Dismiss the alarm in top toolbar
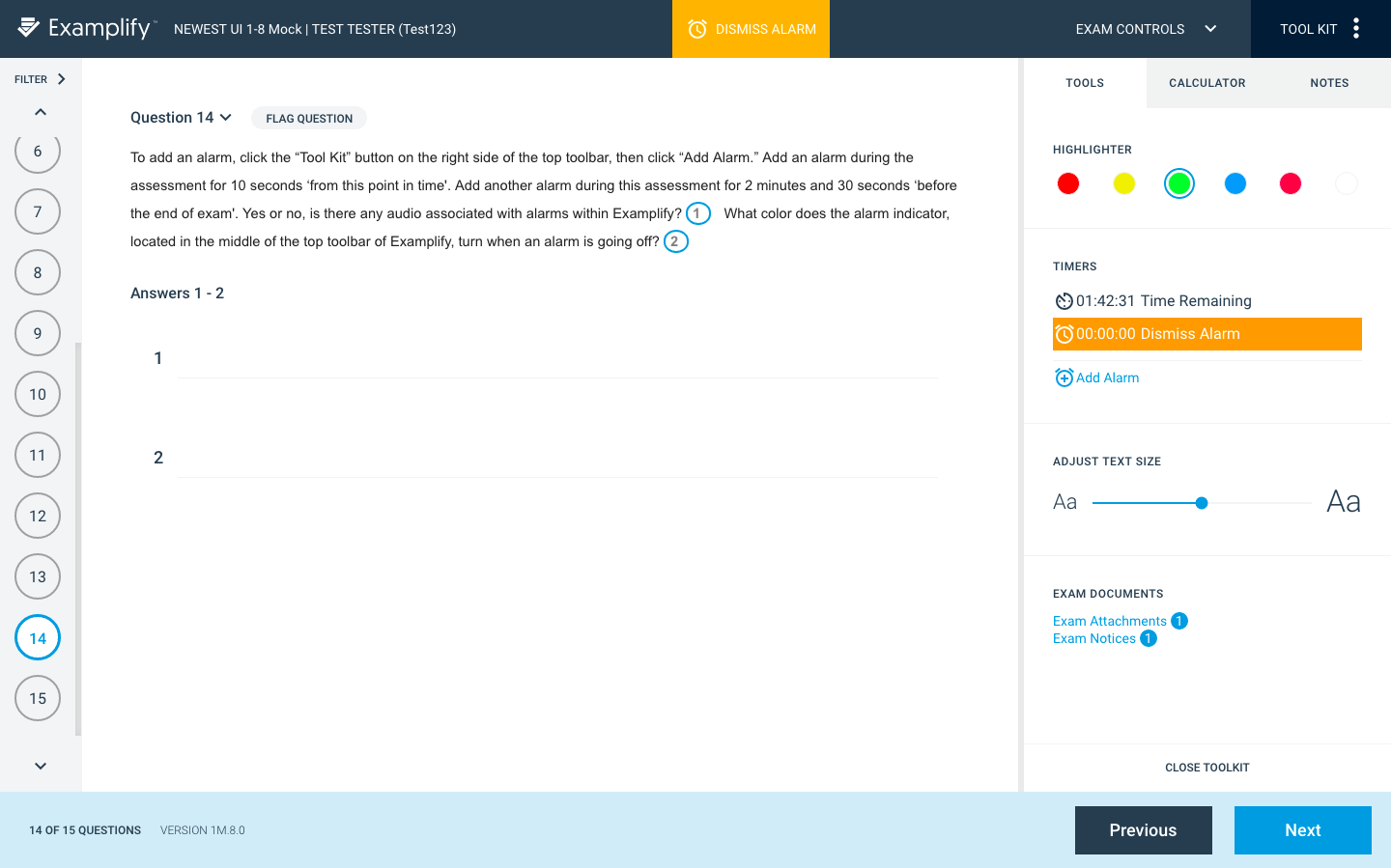1391x868 pixels. [x=751, y=29]
